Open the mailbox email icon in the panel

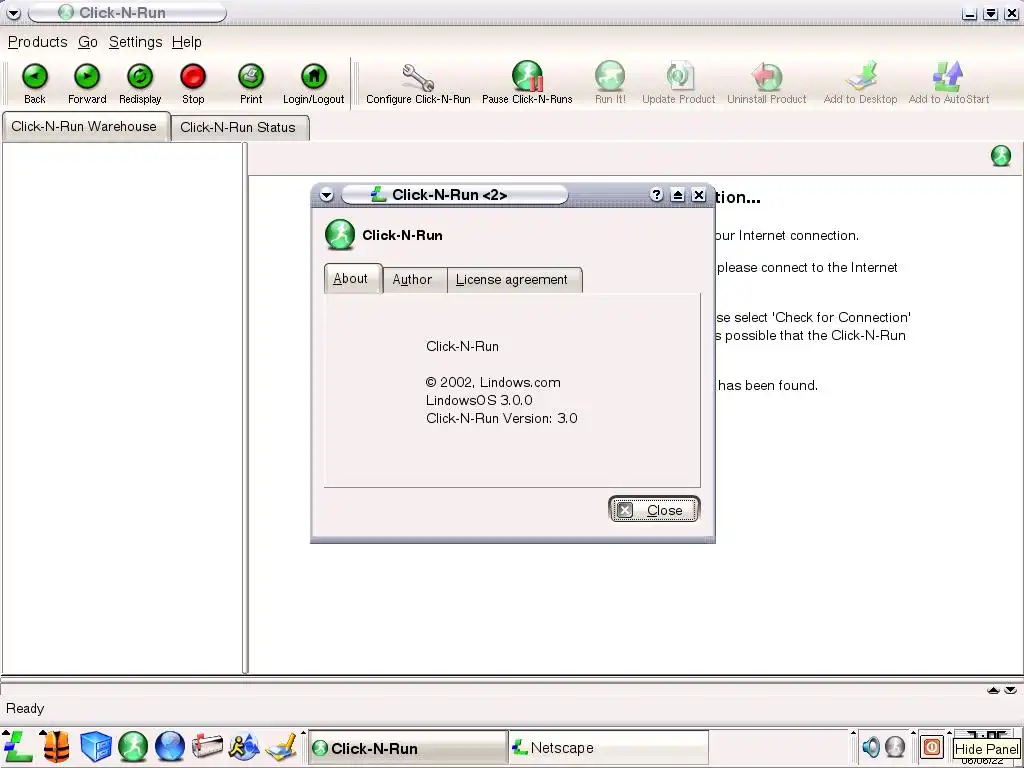(207, 746)
